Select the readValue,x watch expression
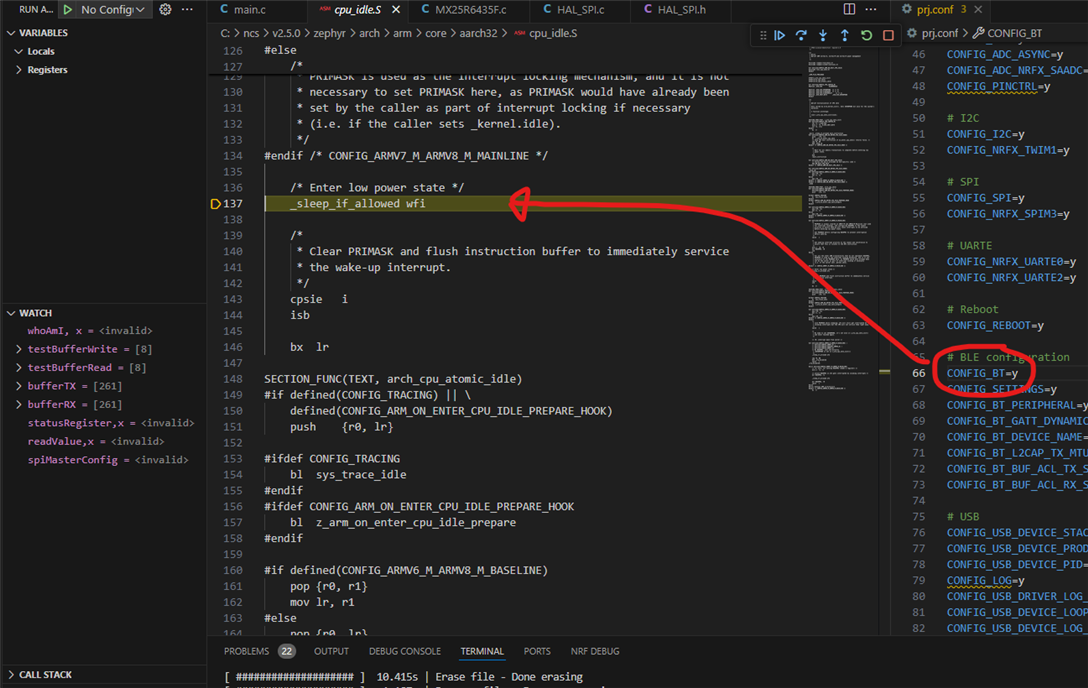 (96, 441)
